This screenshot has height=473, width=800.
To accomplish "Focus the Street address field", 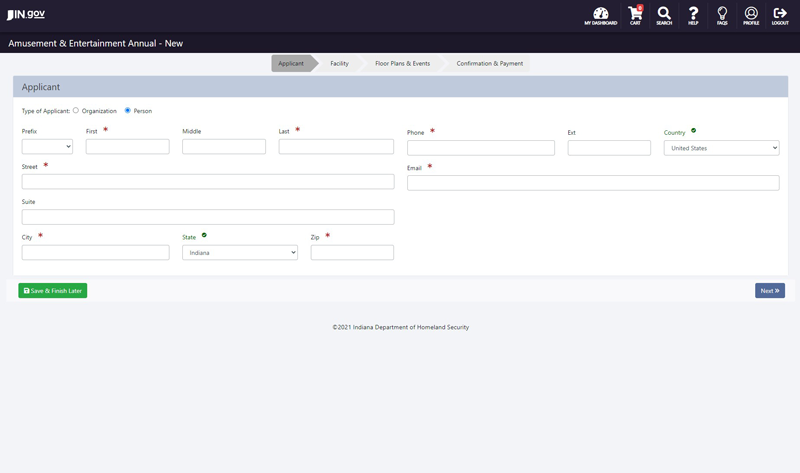I will pos(208,182).
